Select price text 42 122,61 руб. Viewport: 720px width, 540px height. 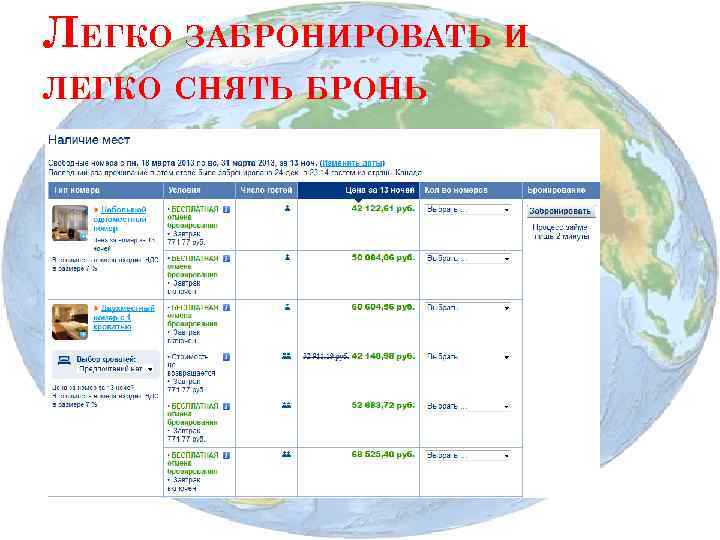[383, 208]
